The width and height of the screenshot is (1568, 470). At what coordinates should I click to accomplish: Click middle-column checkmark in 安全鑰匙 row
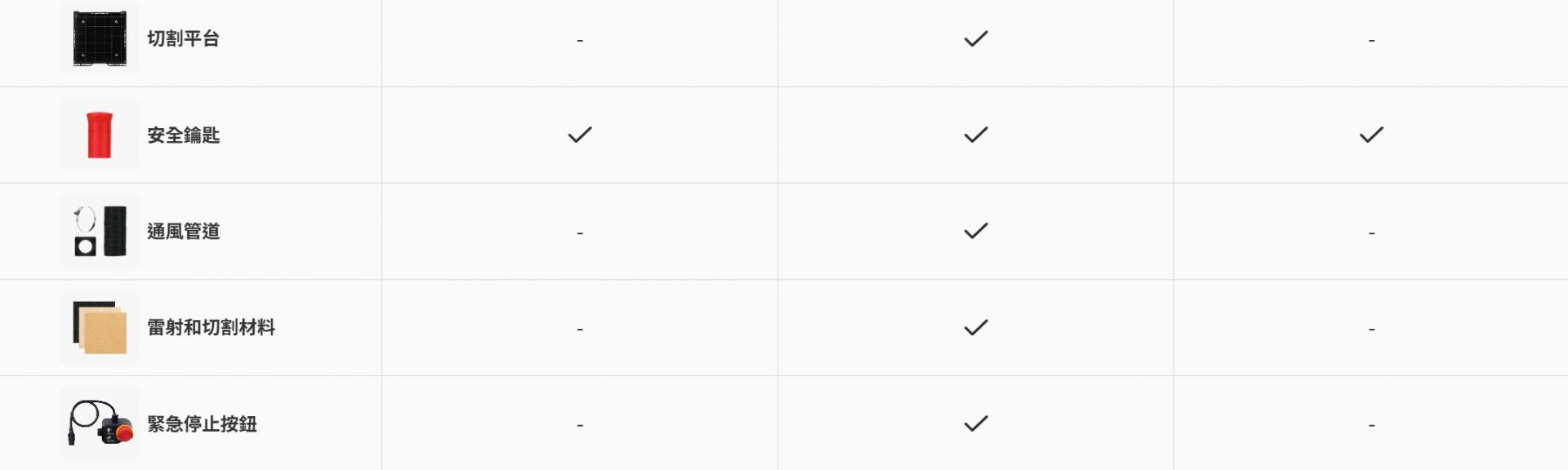tap(976, 135)
